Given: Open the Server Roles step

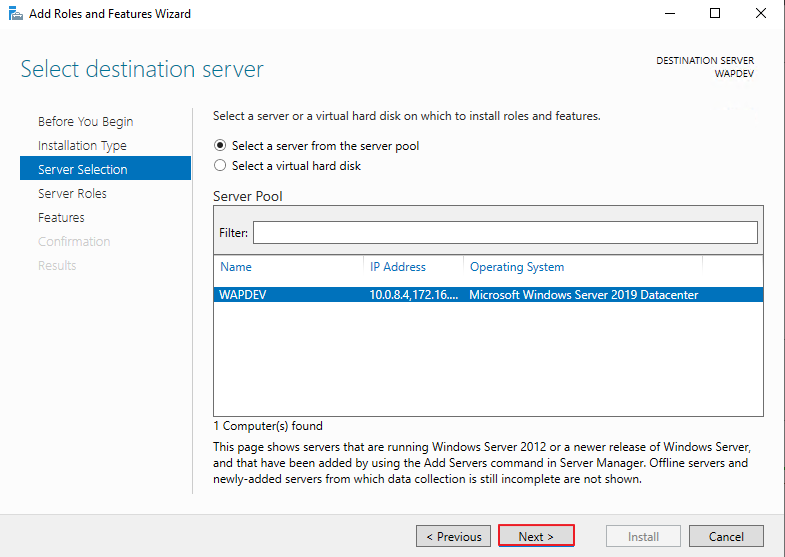Looking at the screenshot, I should 72,194.
